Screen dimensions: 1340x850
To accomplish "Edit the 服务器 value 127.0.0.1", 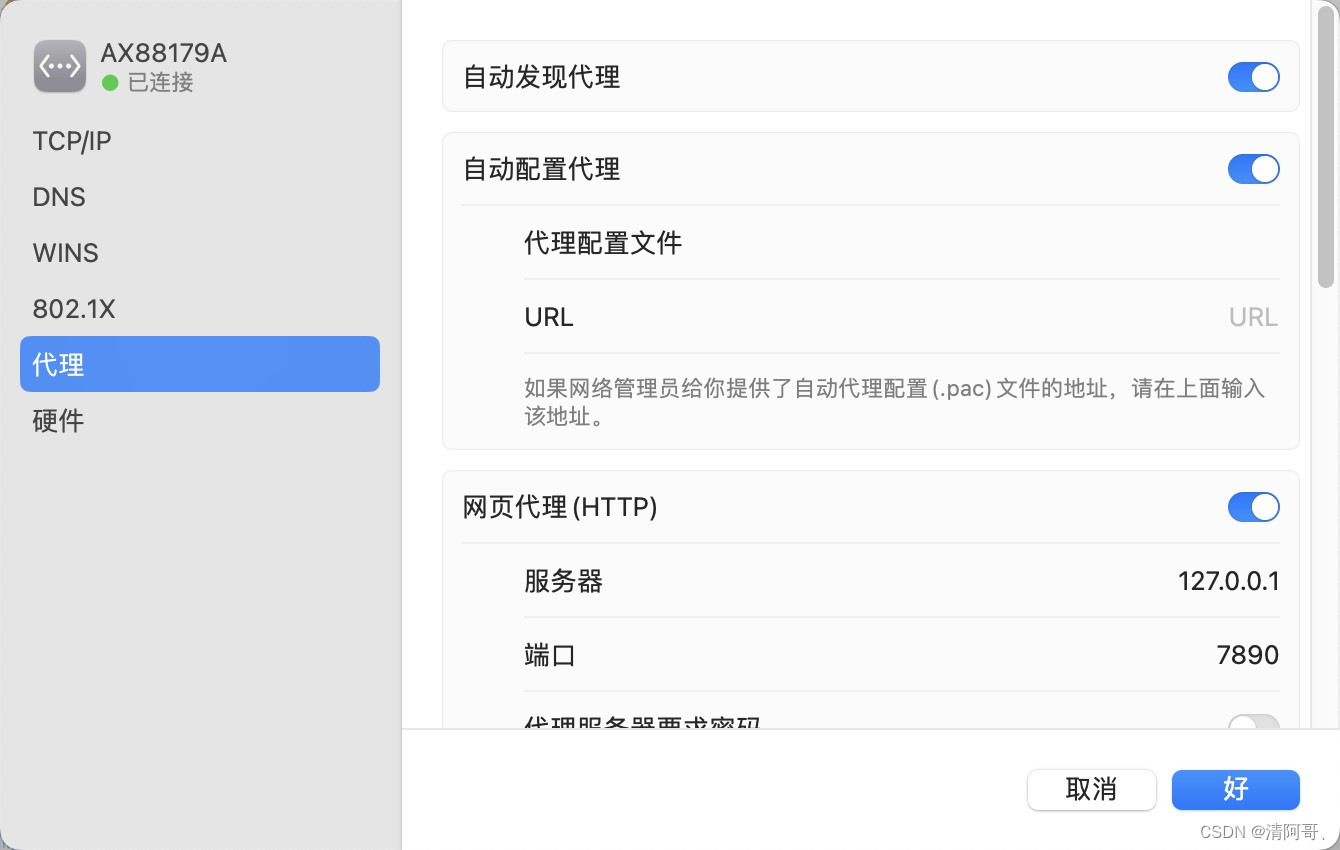I will pos(1229,581).
